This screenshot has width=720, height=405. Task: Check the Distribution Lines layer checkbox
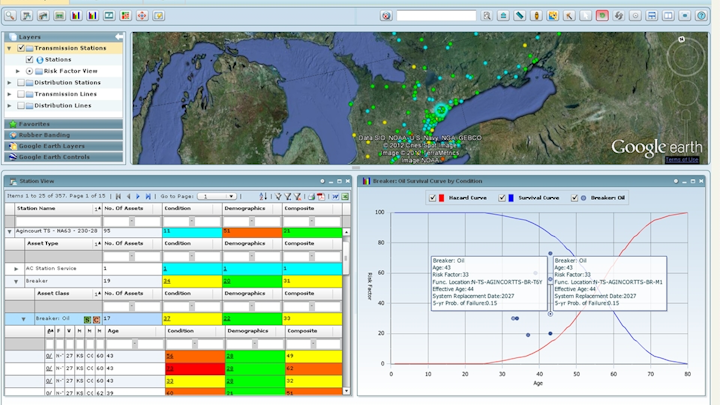click(21, 105)
